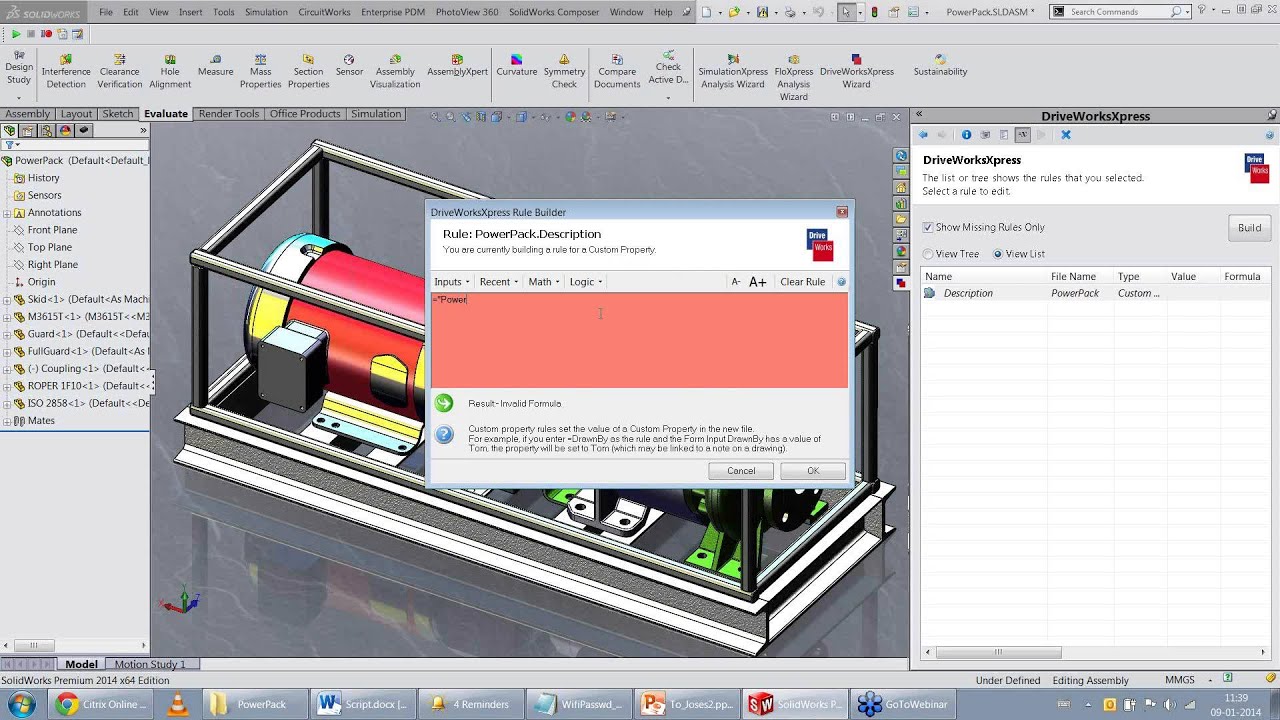Switch to the Office Products tab
The height and width of the screenshot is (720, 1280).
tap(305, 114)
